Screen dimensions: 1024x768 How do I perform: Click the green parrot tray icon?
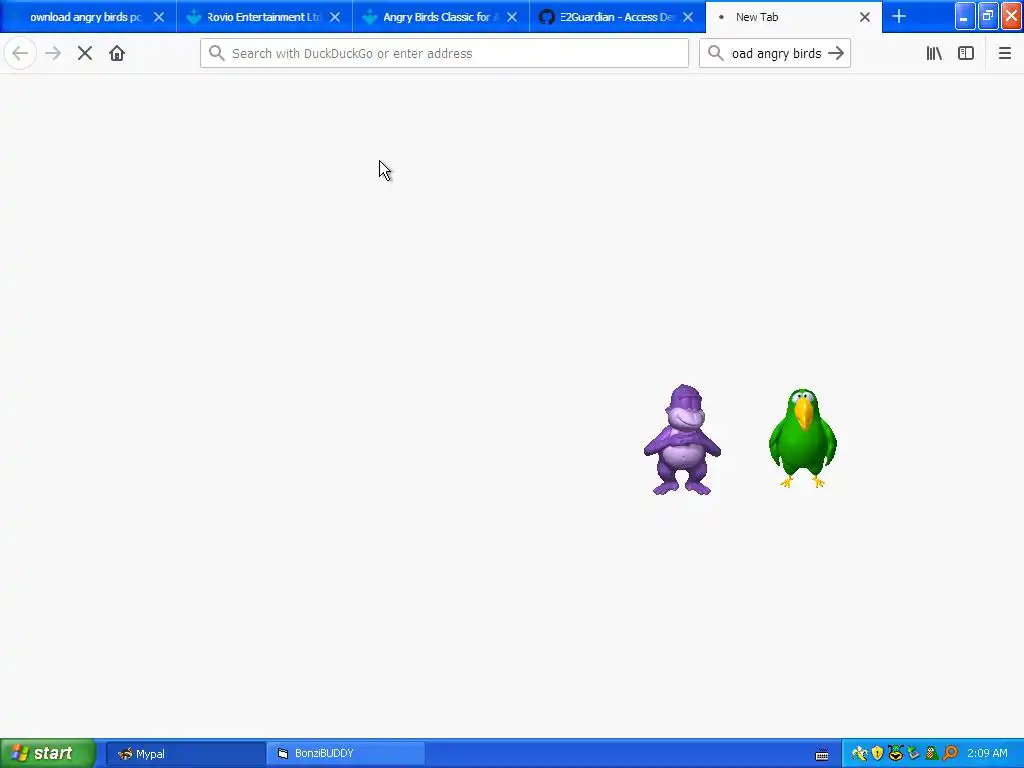932,754
